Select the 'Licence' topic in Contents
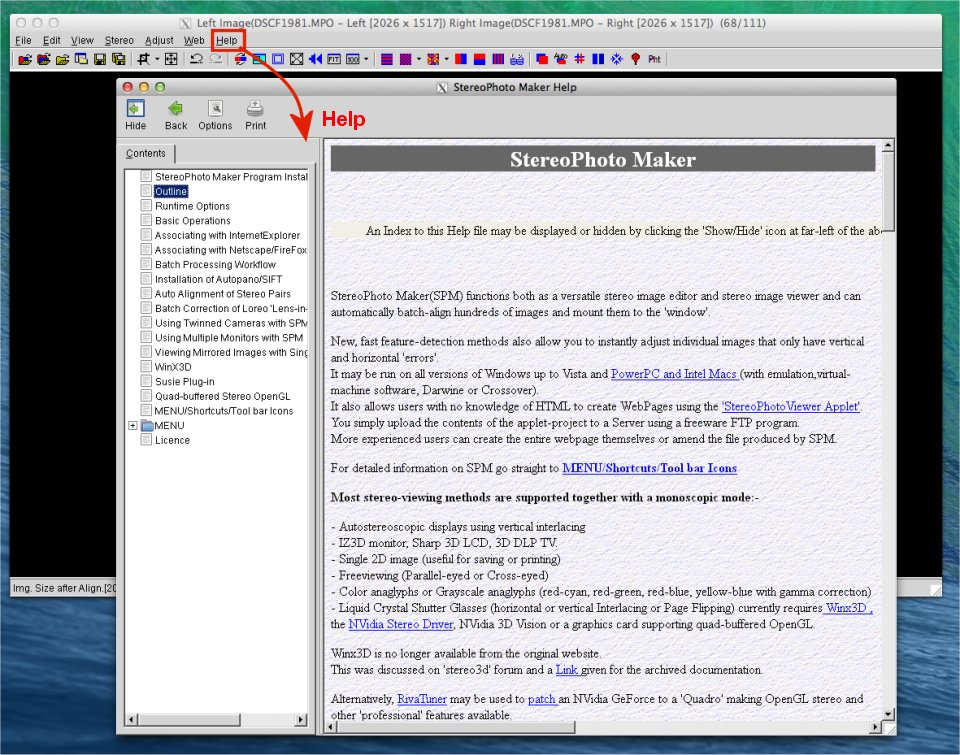960x755 pixels. 172,440
